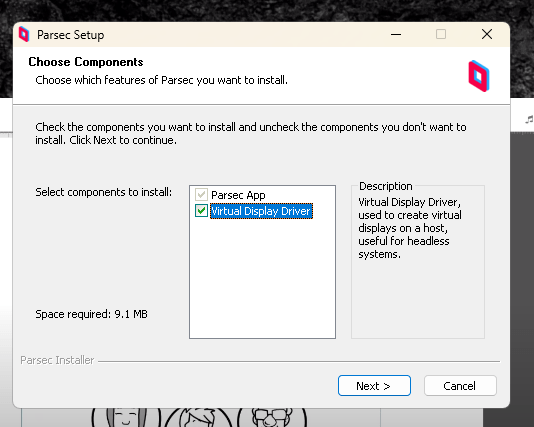The width and height of the screenshot is (534, 427).
Task: Click the 'Space required: 9.1 MB' text
Action: coord(91,314)
